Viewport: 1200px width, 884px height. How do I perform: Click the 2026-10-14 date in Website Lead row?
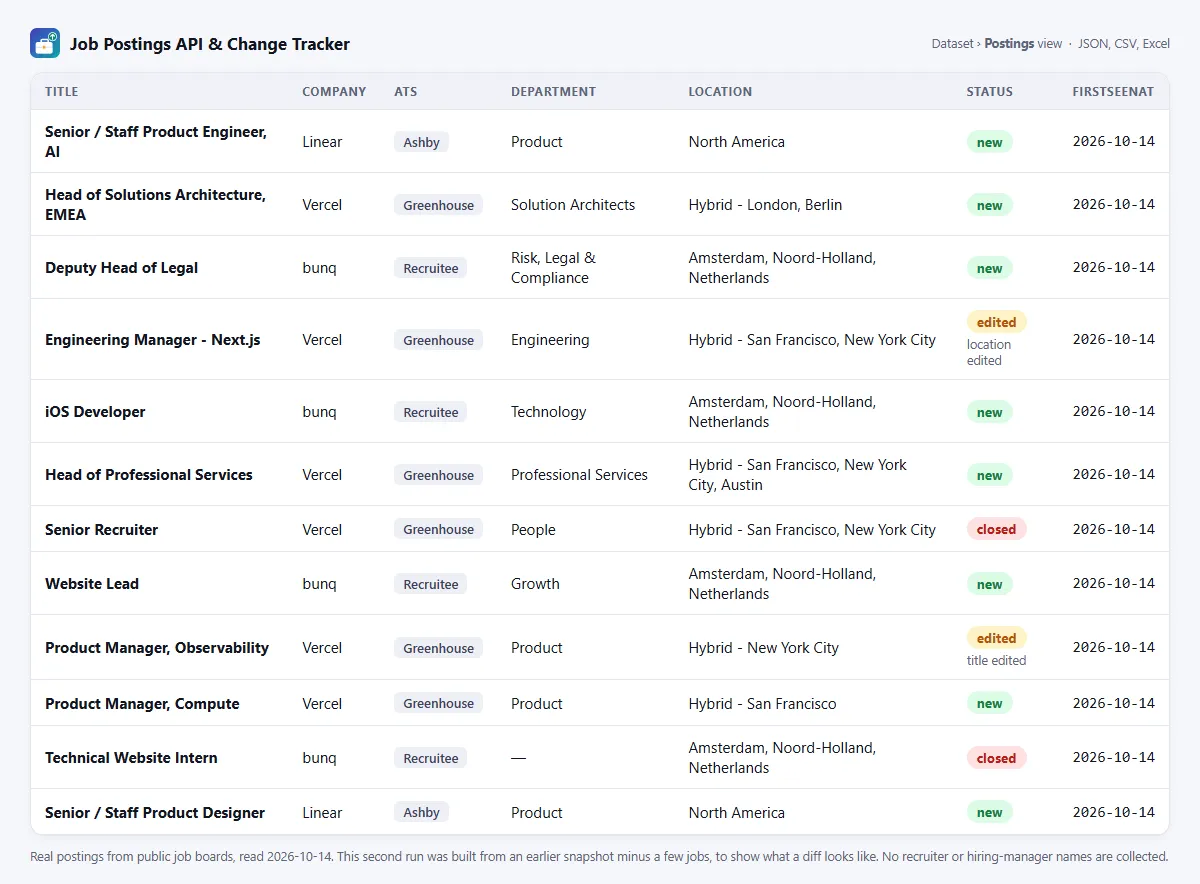(x=1113, y=584)
